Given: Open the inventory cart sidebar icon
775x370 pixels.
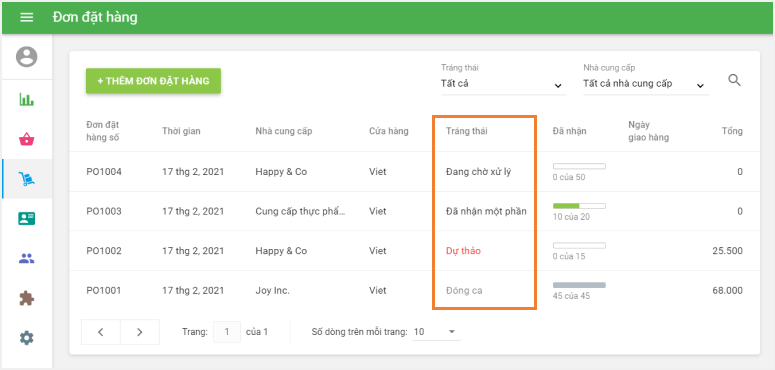Looking at the screenshot, I should click(27, 179).
